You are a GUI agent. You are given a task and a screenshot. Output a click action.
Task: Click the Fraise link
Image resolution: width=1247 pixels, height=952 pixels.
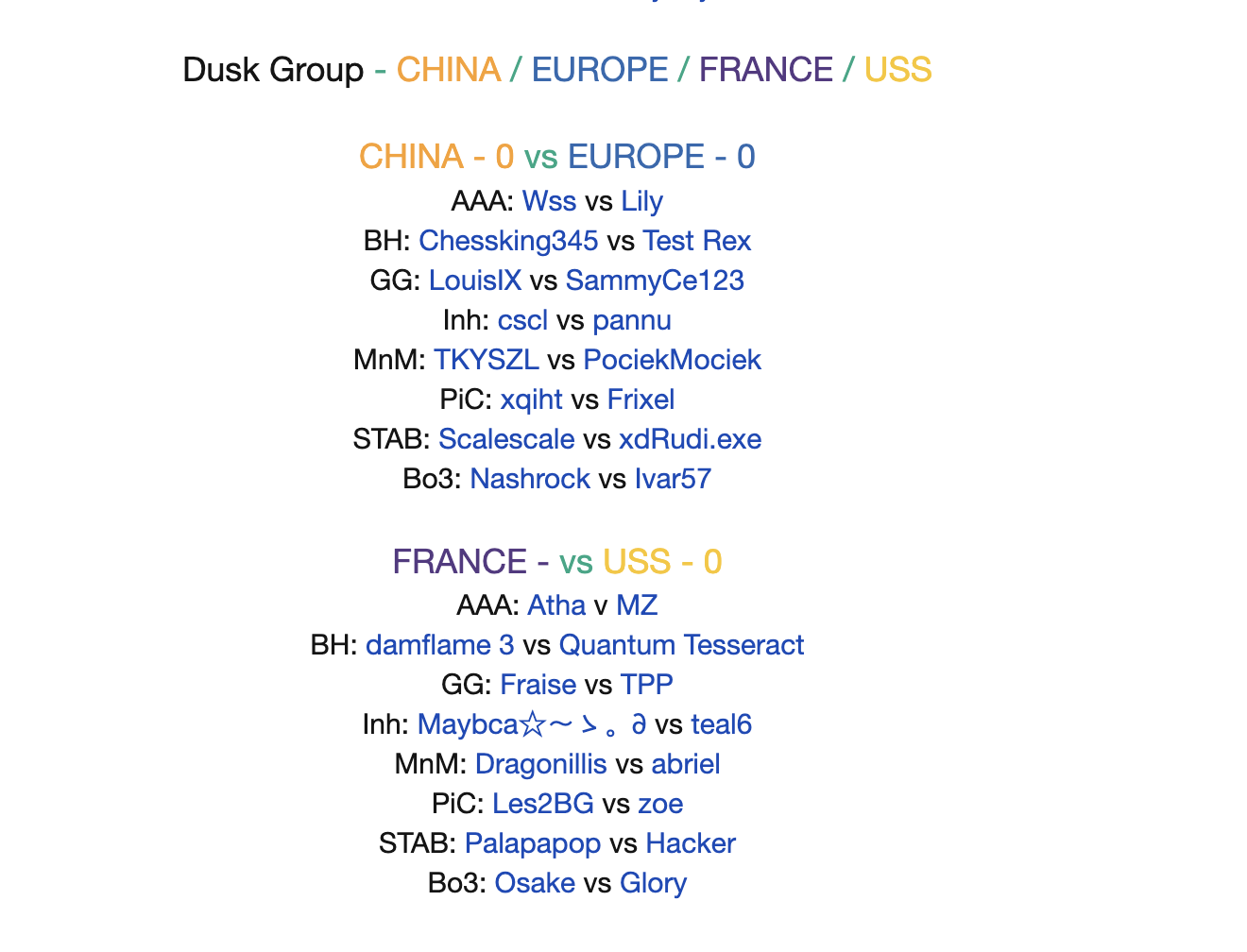point(538,685)
